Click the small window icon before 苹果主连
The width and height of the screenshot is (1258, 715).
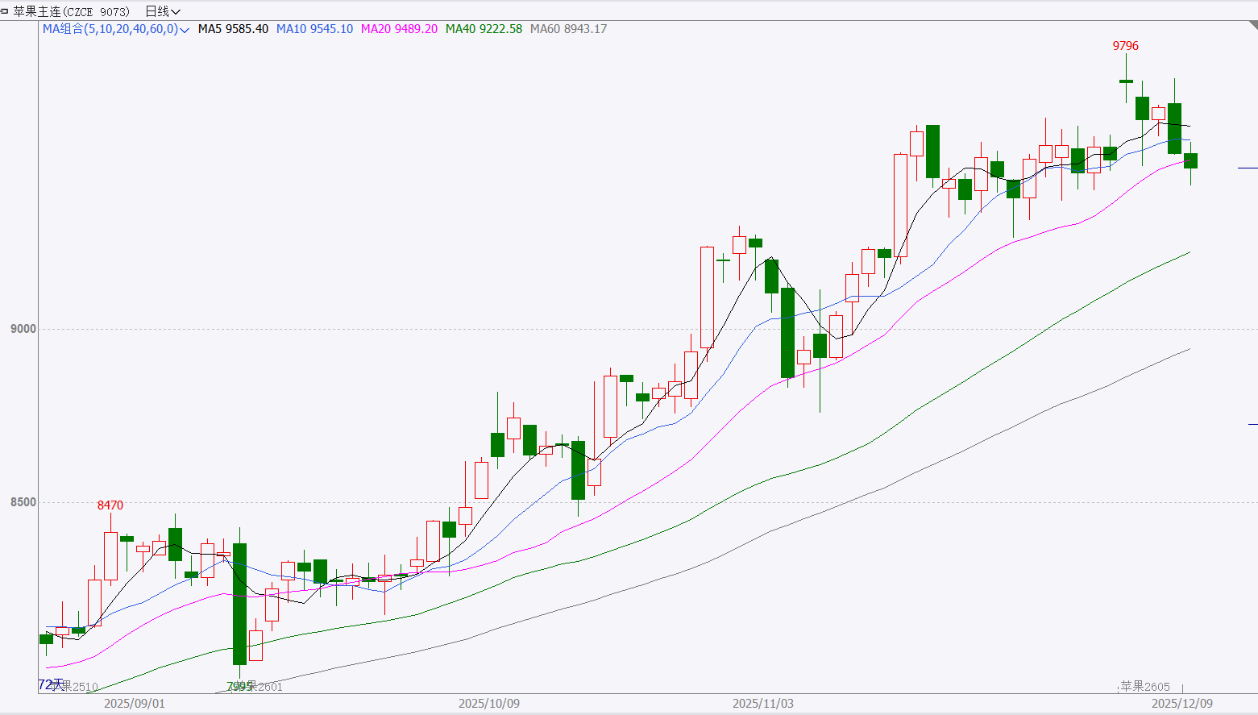click(x=6, y=11)
